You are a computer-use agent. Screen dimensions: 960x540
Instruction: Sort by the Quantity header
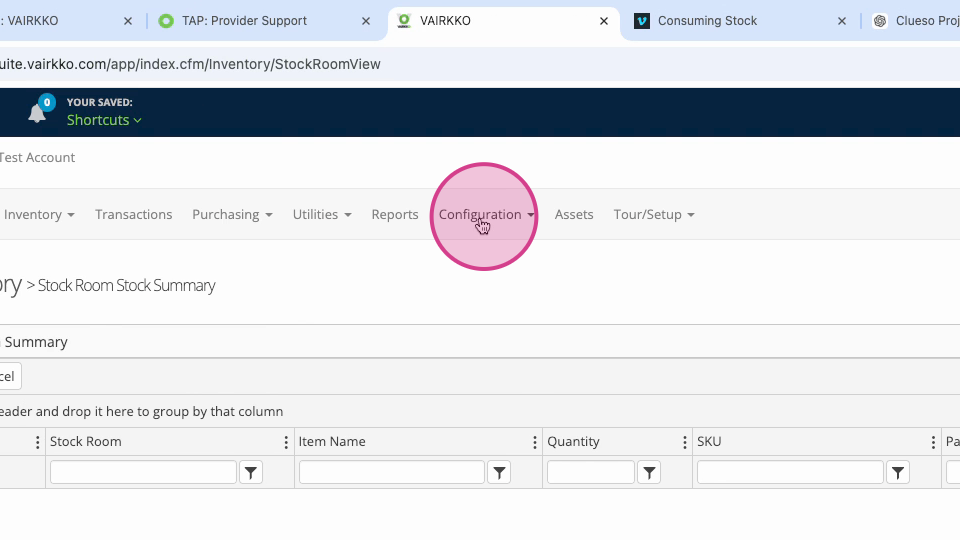point(573,441)
